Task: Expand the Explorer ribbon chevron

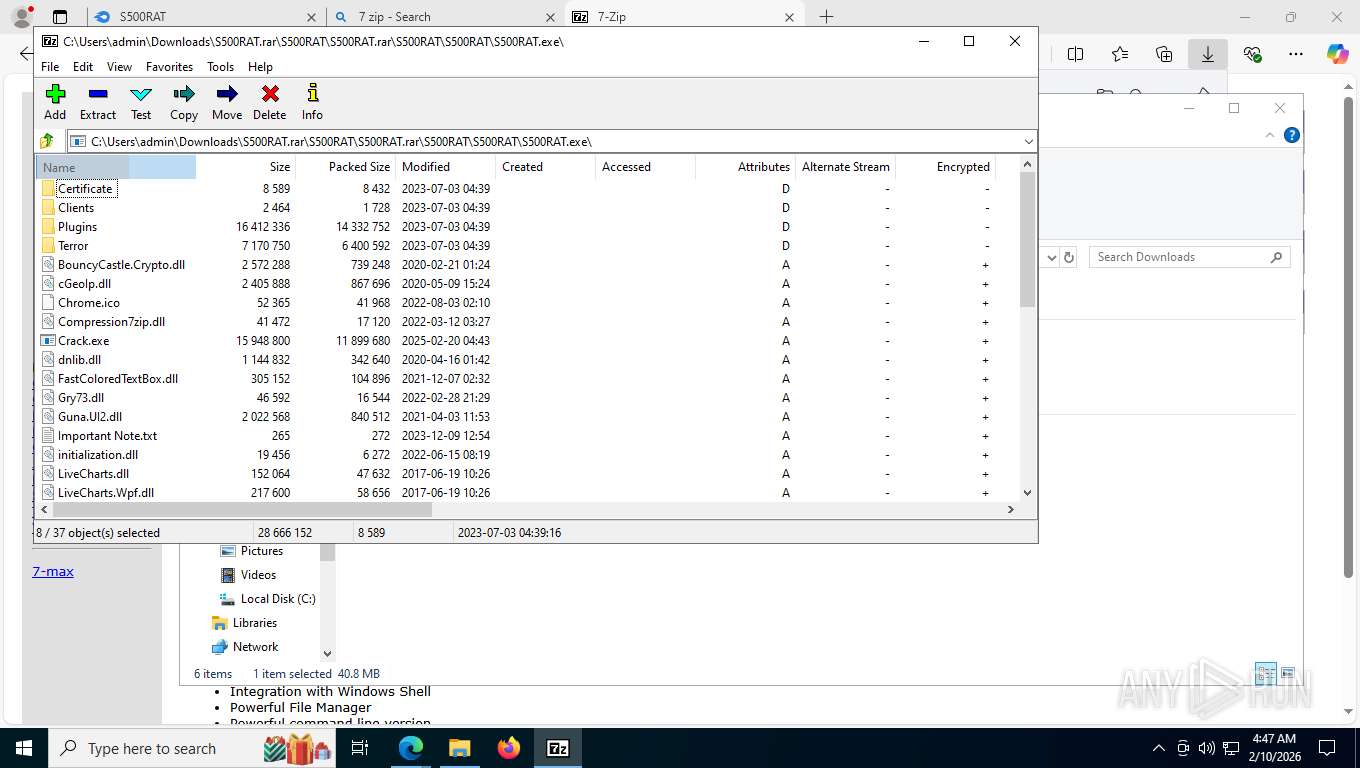Action: pos(1270,135)
